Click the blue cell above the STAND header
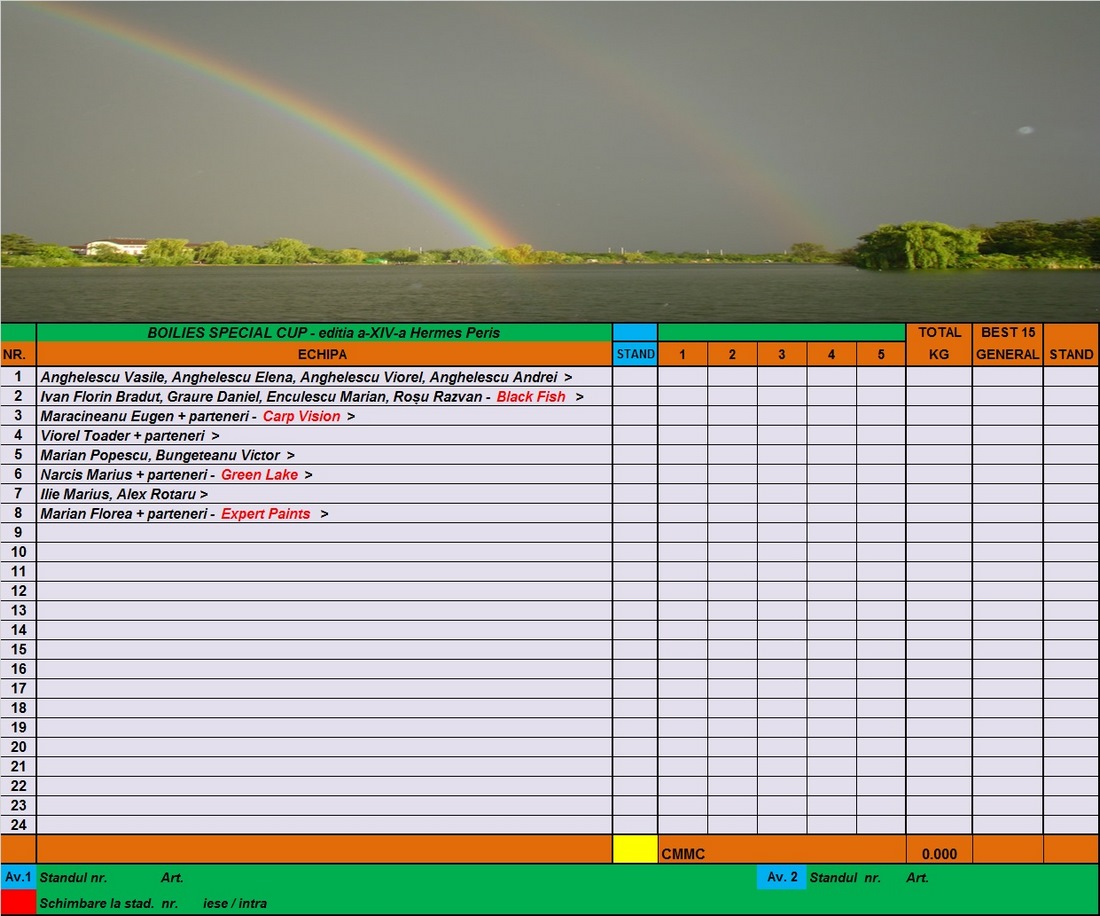The width and height of the screenshot is (1100, 916). pos(635,332)
